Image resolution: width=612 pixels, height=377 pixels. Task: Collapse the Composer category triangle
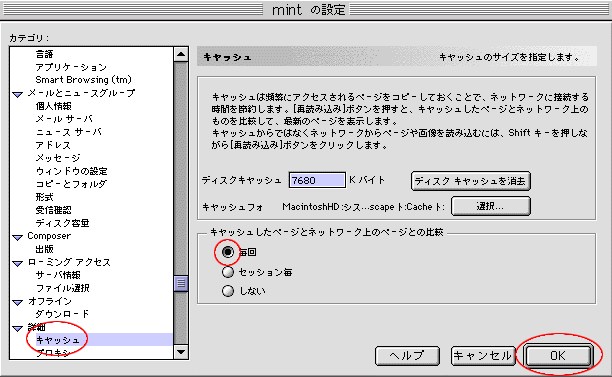click(18, 237)
